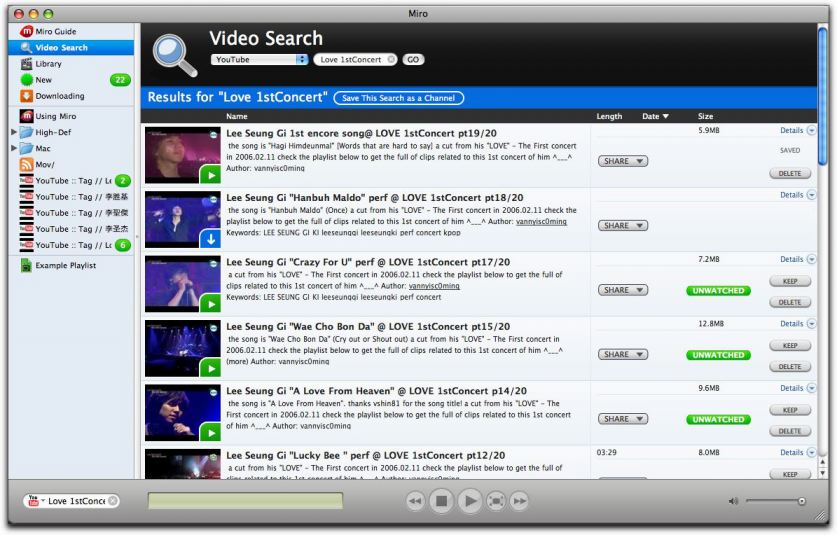Open the Mac folder icon
837x535 pixels.
coord(27,148)
